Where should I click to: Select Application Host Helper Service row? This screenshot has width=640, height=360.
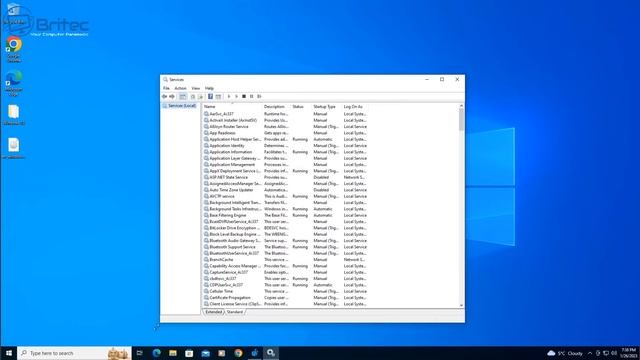[285, 139]
